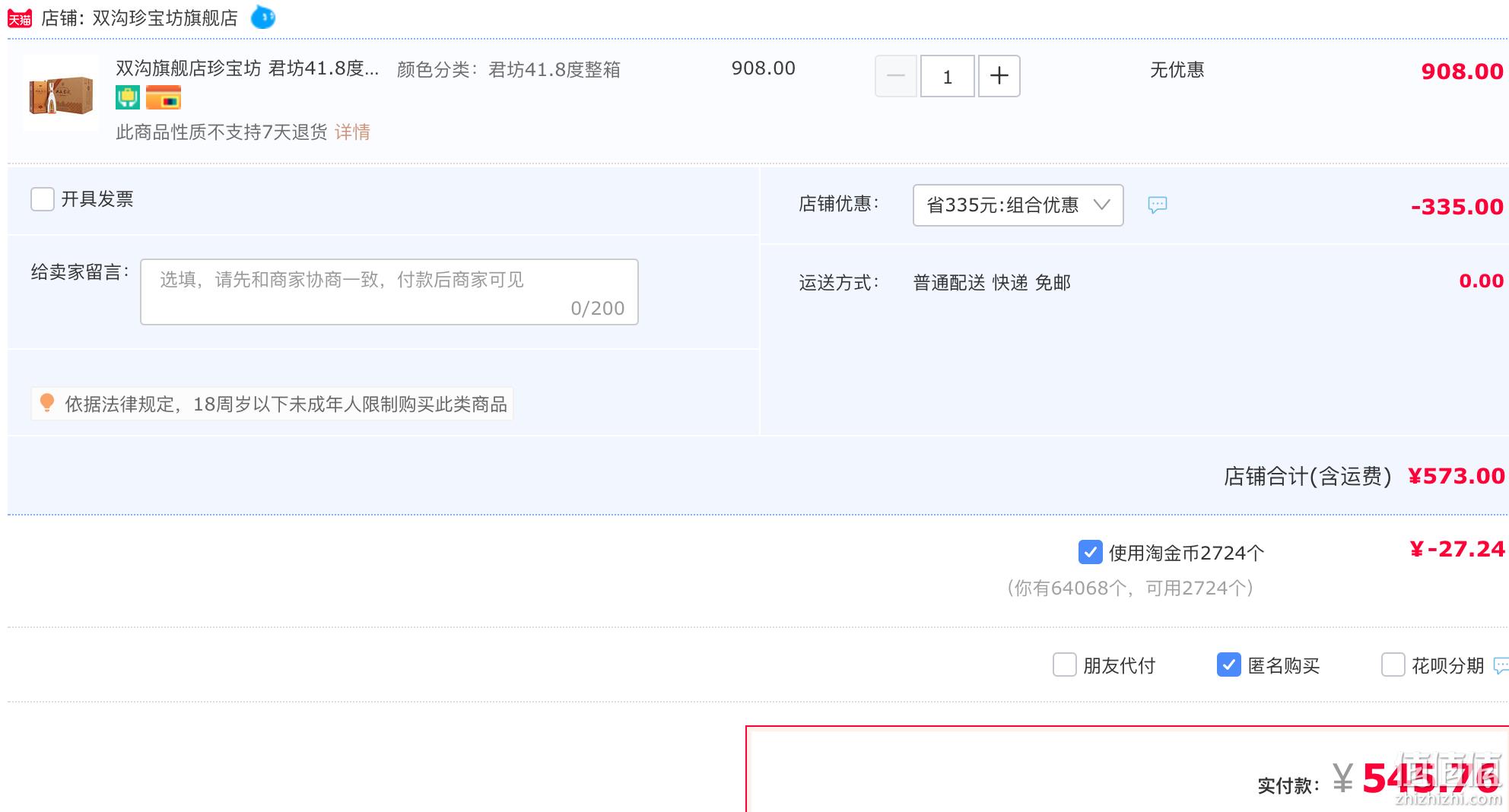Uncheck the 匿名购买 checkbox
The height and width of the screenshot is (812, 1509).
(1228, 665)
